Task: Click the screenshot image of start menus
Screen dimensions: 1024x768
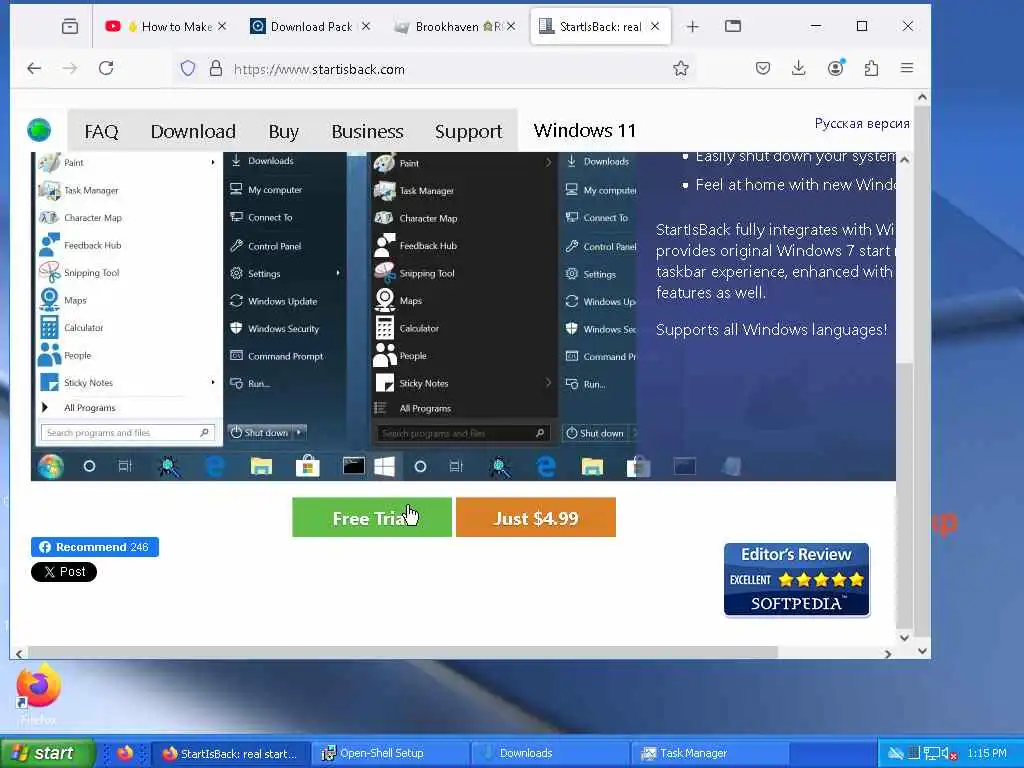Action: click(x=463, y=317)
